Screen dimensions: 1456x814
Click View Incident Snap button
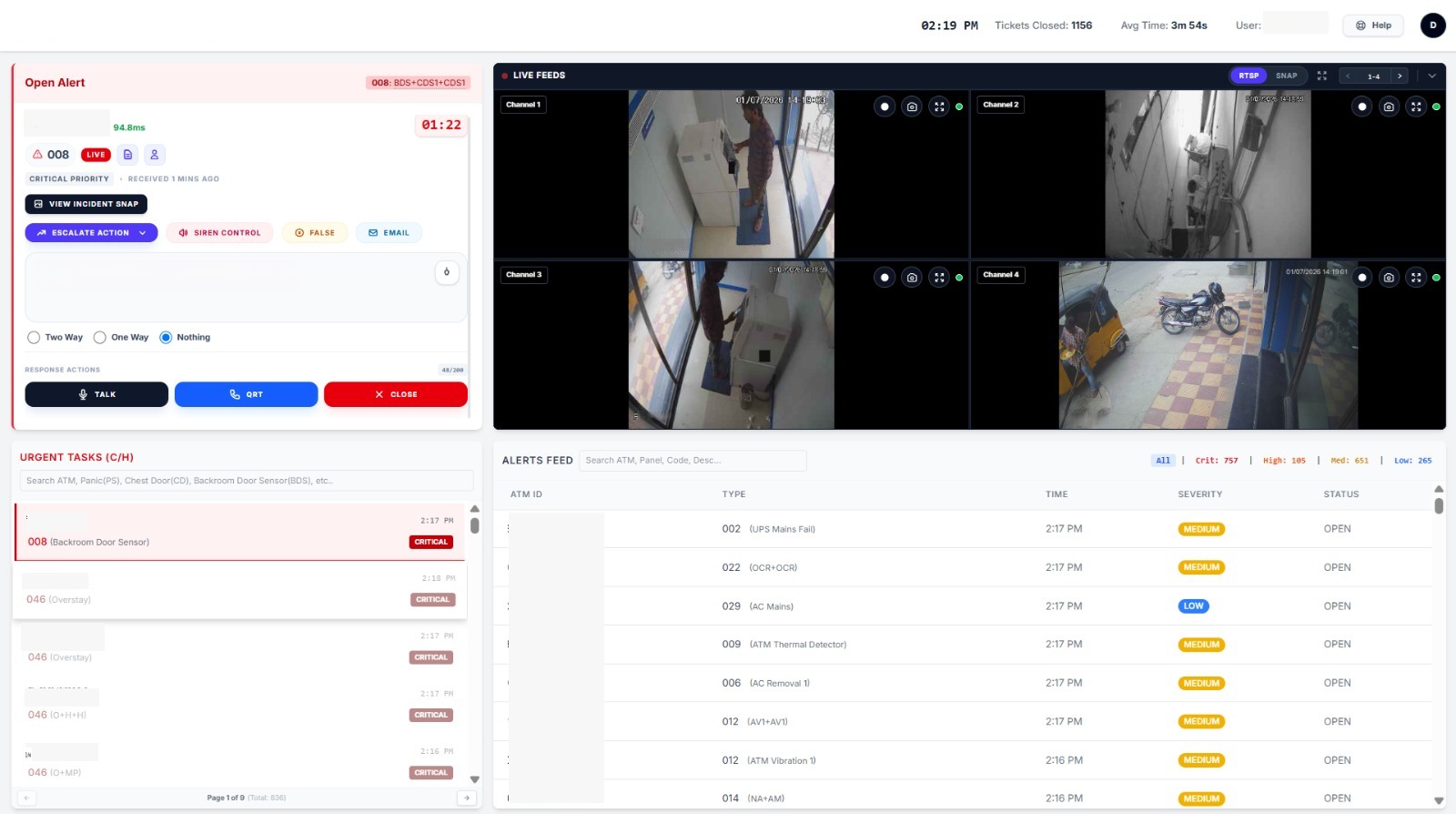point(86,204)
